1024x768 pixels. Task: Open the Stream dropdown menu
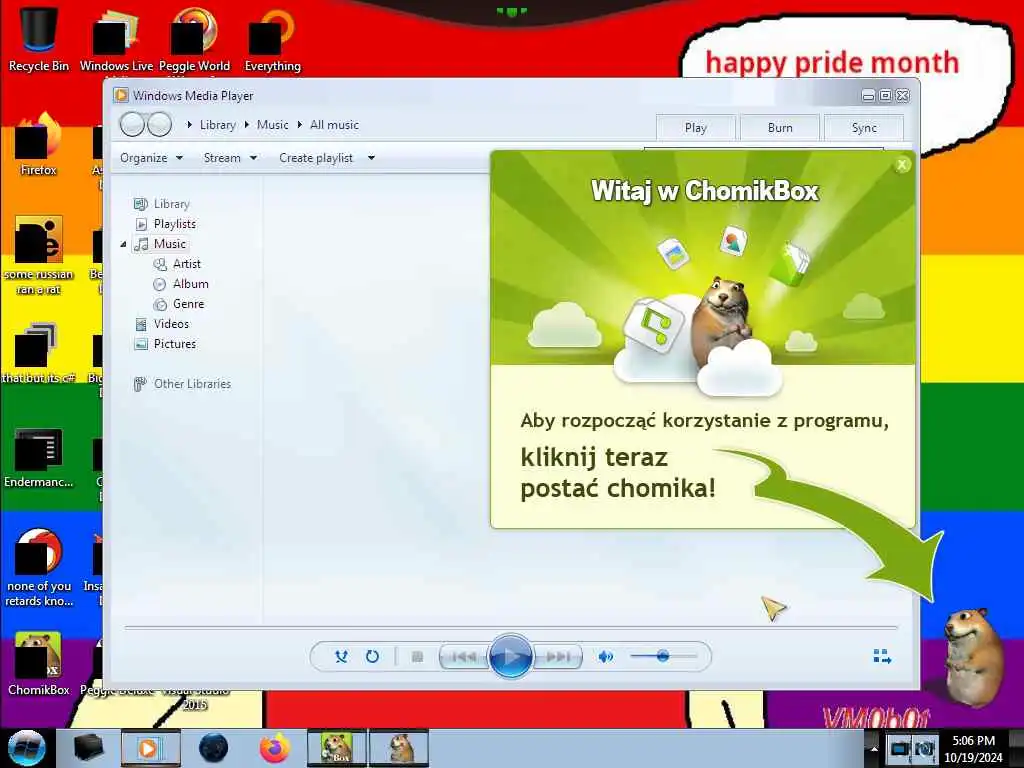230,157
